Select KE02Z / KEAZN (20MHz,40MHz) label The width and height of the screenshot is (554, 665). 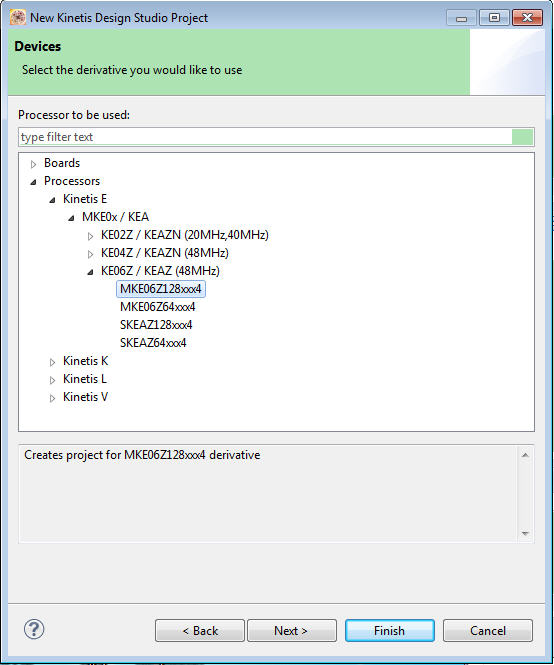pyautogui.click(x=185, y=235)
